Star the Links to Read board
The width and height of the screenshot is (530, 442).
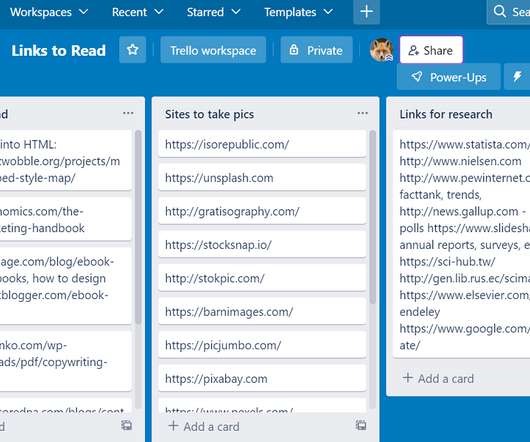click(x=132, y=50)
